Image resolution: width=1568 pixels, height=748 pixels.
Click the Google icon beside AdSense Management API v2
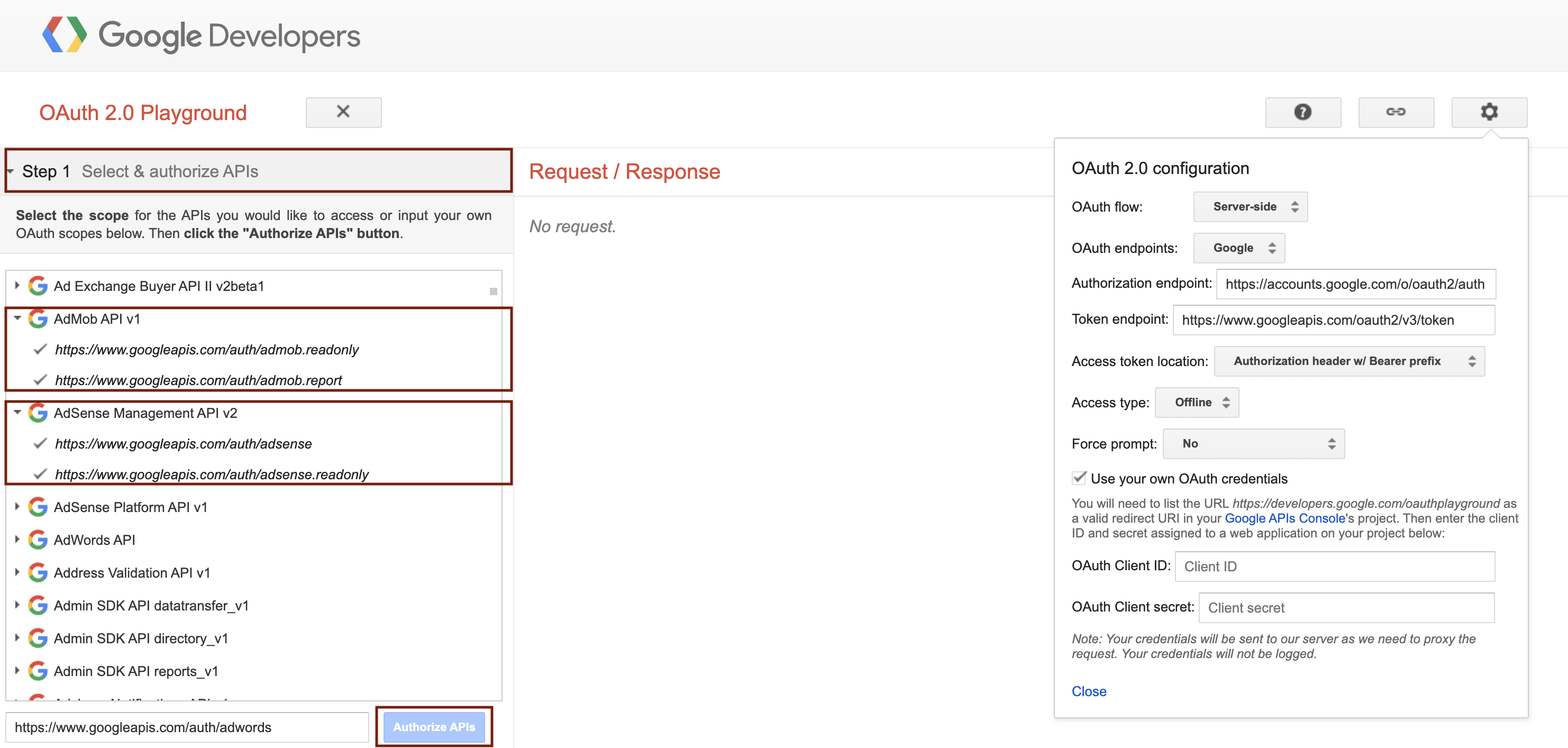point(37,413)
